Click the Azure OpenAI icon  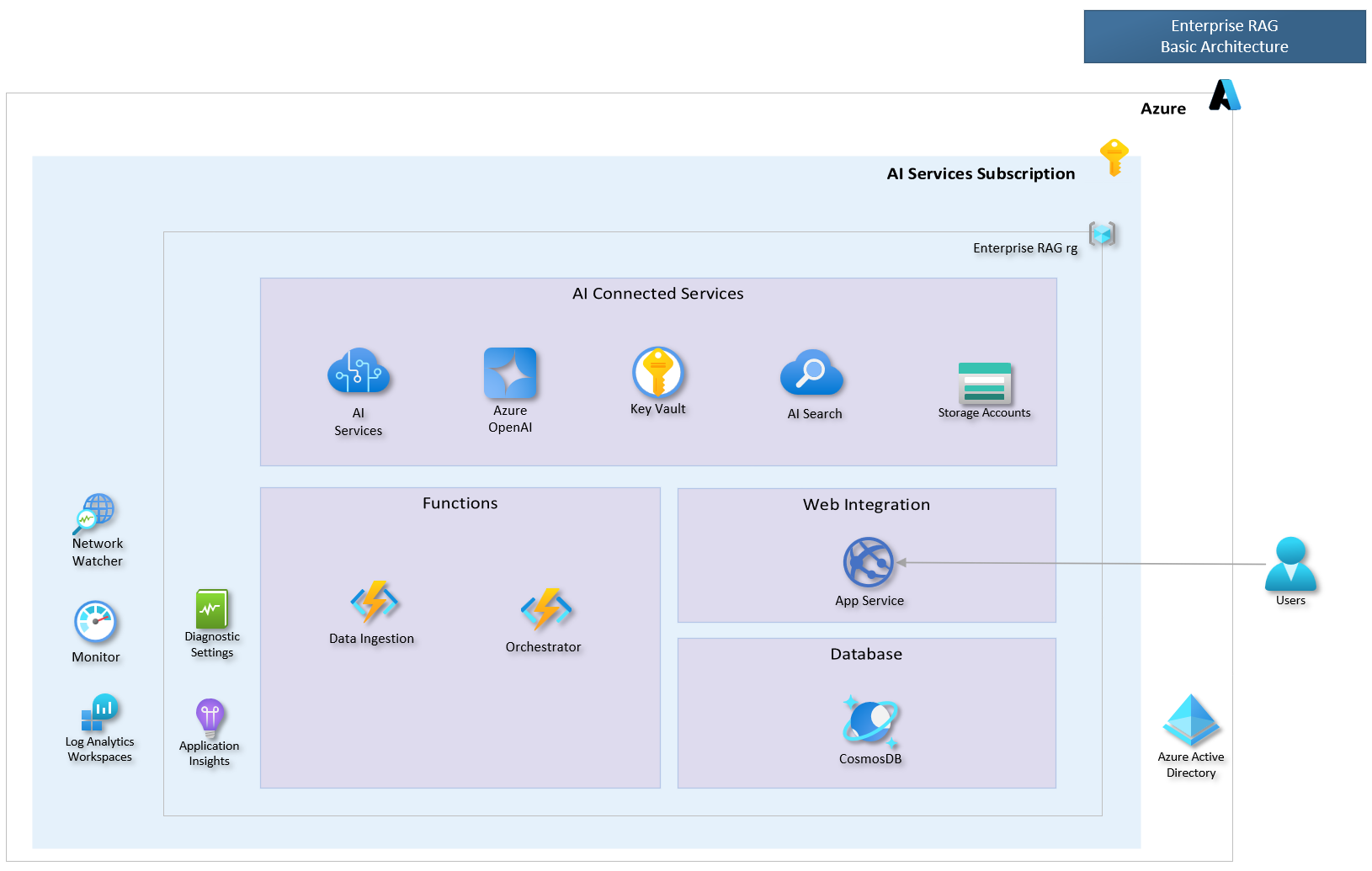point(510,373)
